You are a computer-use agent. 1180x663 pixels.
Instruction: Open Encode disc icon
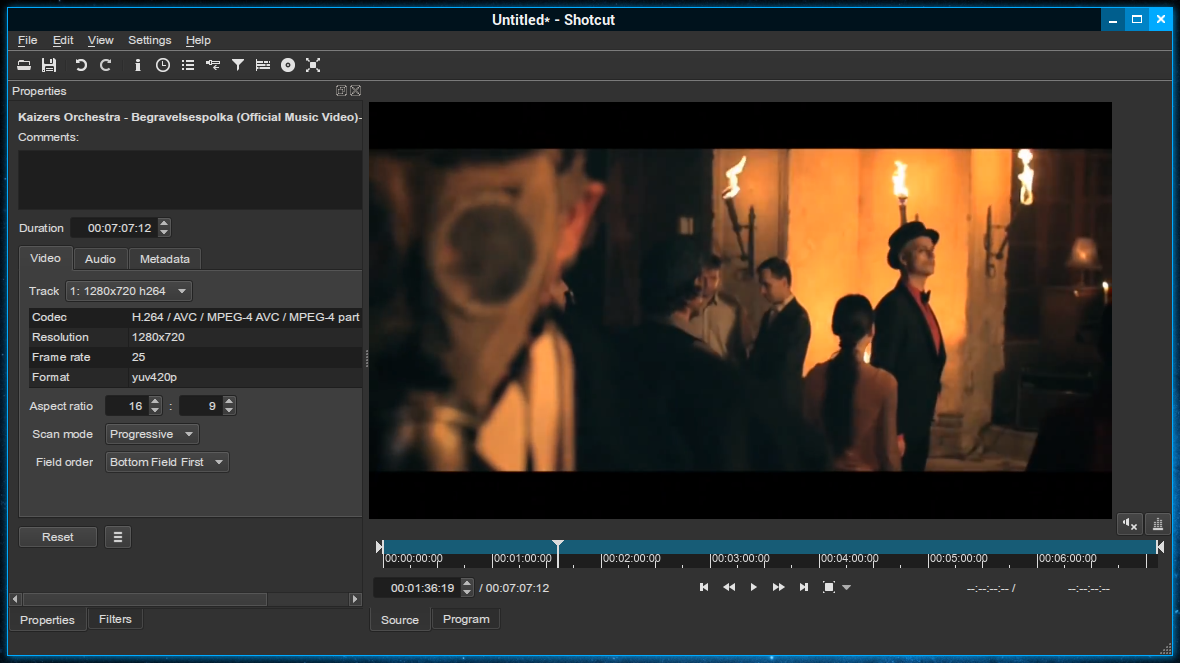(287, 65)
